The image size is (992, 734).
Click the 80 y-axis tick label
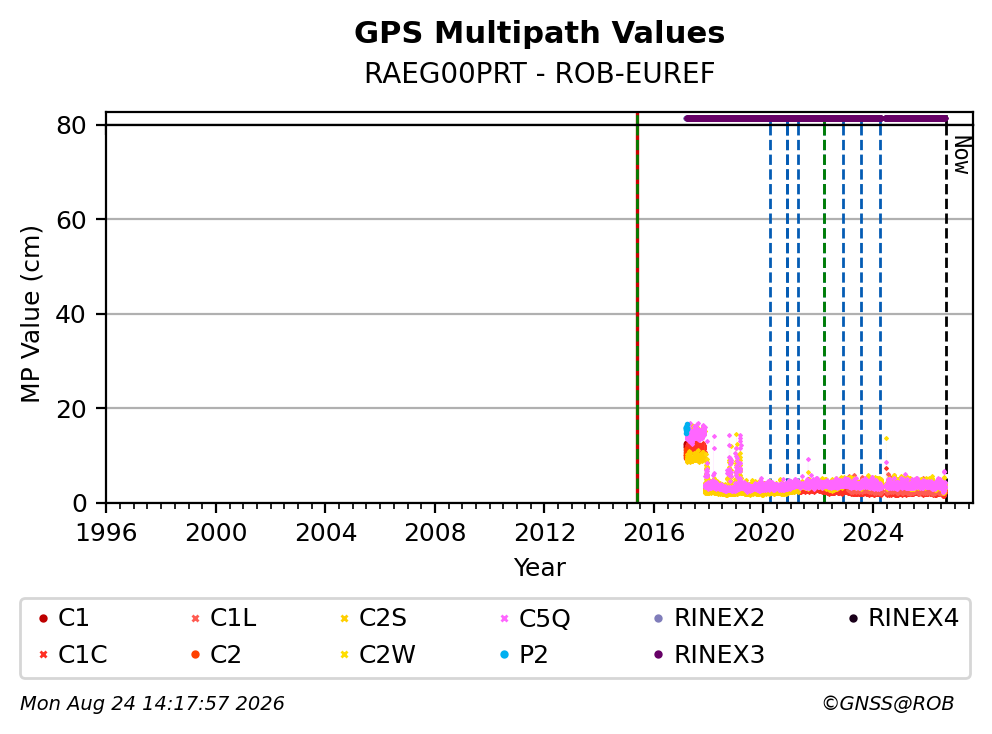71,125
